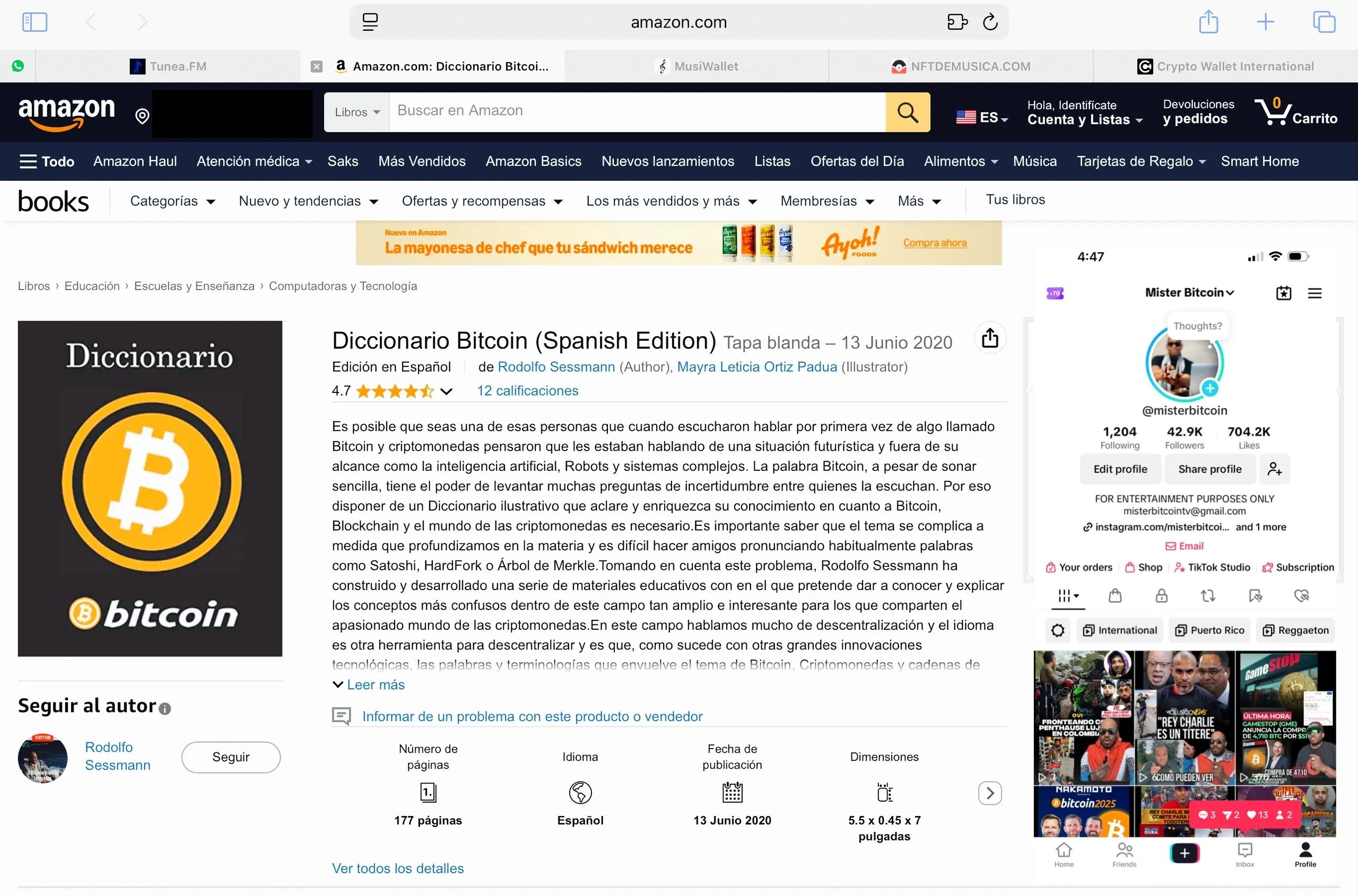Open Devoluciones y pedidos
The height and width of the screenshot is (896, 1358).
click(1198, 111)
